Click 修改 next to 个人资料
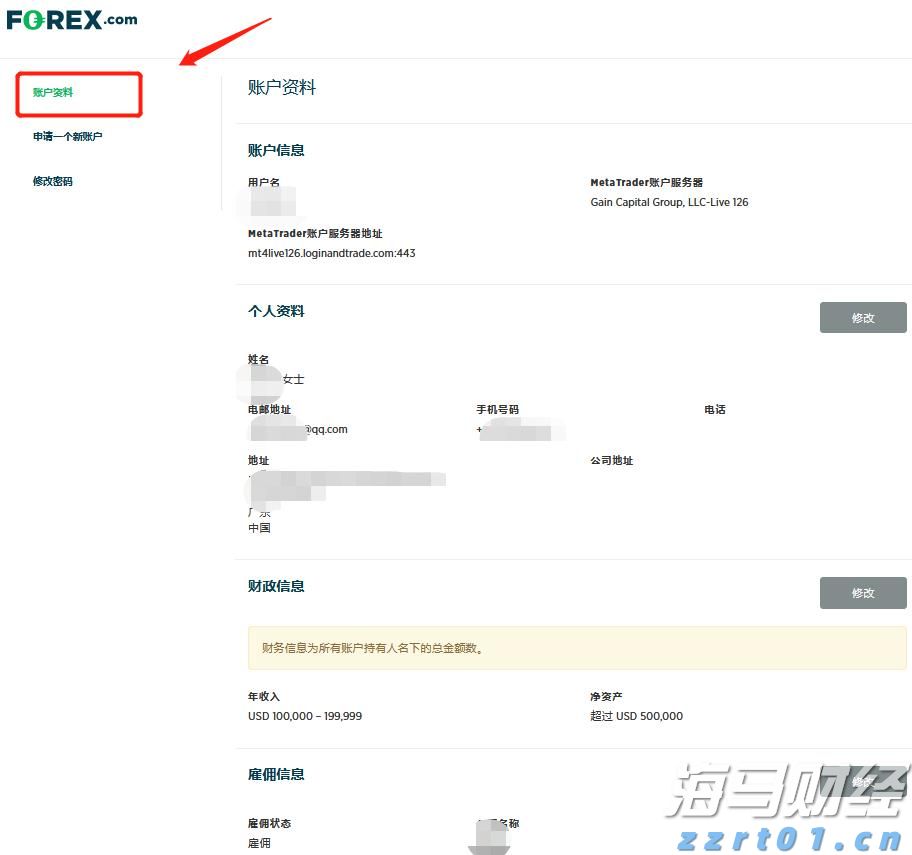The width and height of the screenshot is (912, 855). tap(862, 317)
